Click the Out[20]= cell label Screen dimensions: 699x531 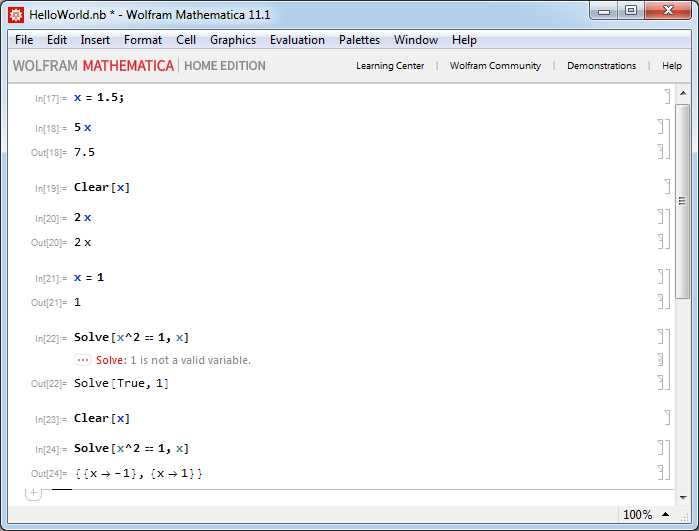[49, 243]
